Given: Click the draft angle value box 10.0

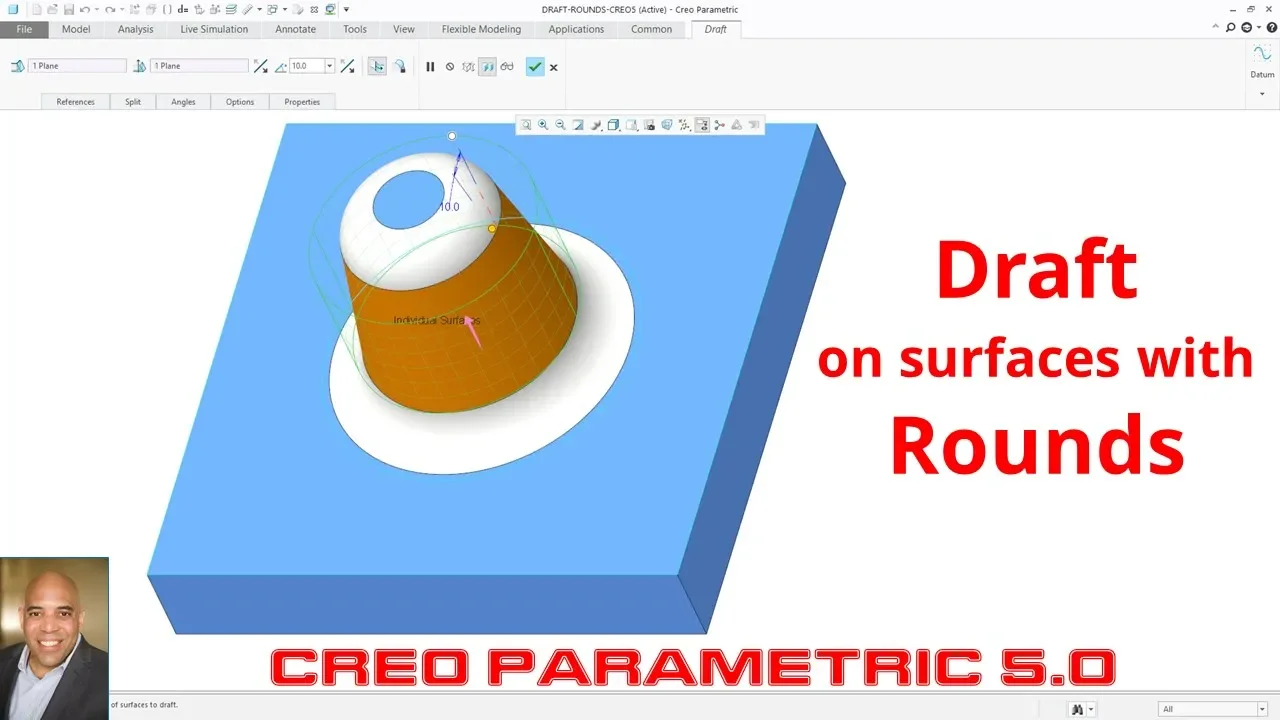Looking at the screenshot, I should coord(306,66).
